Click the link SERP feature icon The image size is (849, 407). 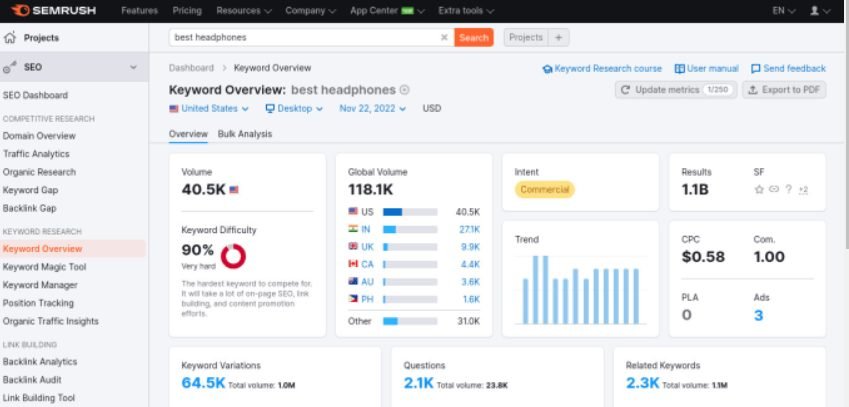[x=774, y=189]
